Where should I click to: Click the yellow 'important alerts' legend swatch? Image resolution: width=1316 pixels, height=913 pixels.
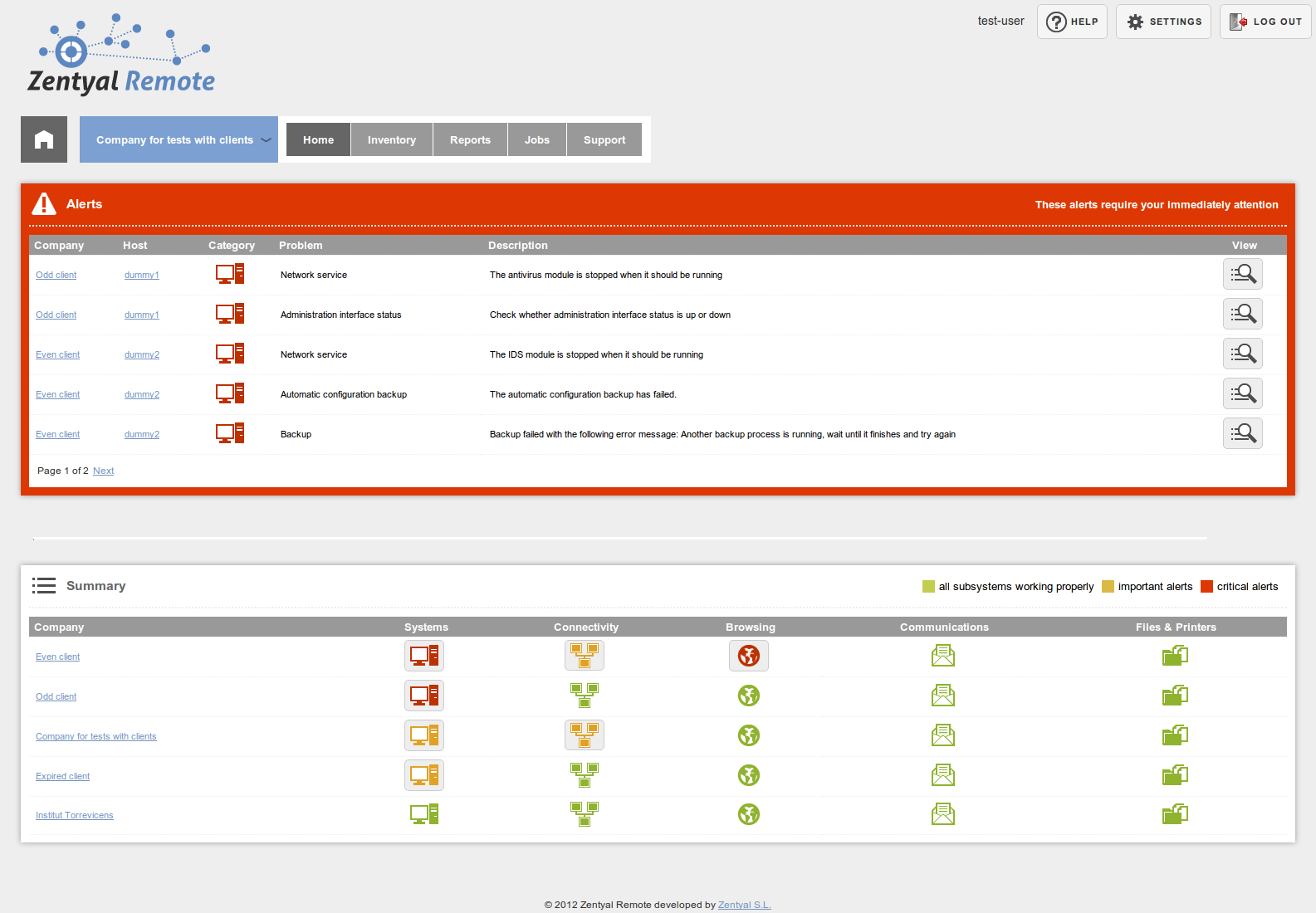point(1108,587)
